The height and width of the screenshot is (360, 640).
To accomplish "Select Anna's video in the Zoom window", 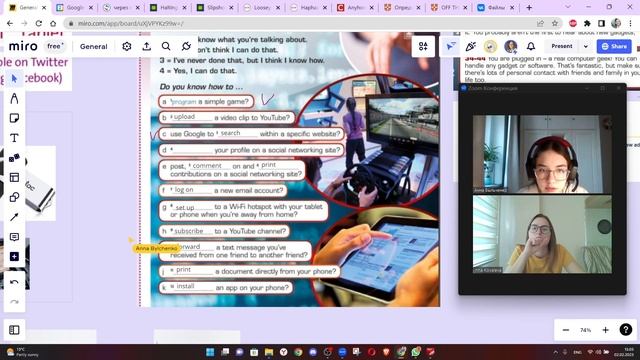I will [542, 154].
